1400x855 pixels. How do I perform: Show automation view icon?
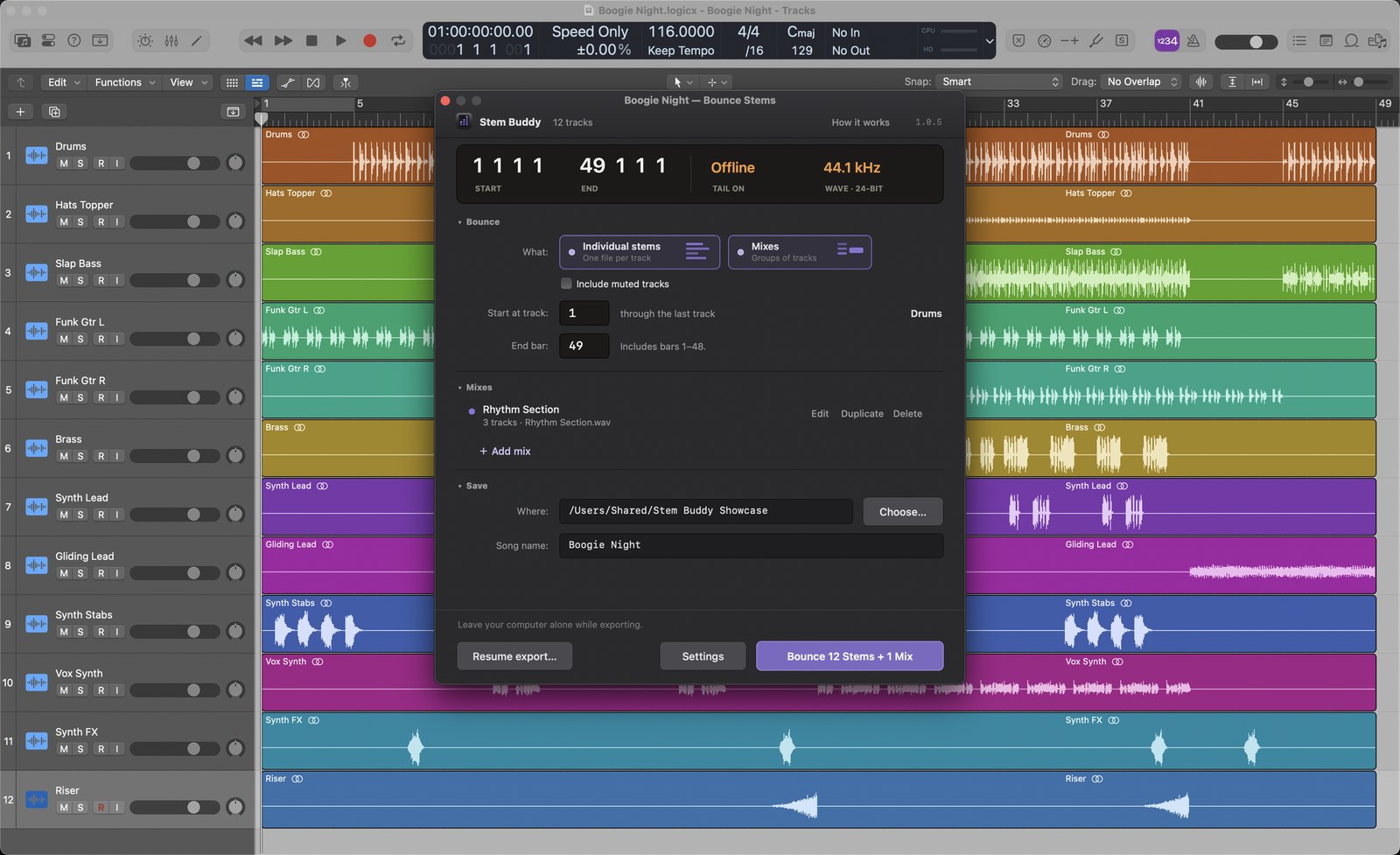[x=288, y=82]
